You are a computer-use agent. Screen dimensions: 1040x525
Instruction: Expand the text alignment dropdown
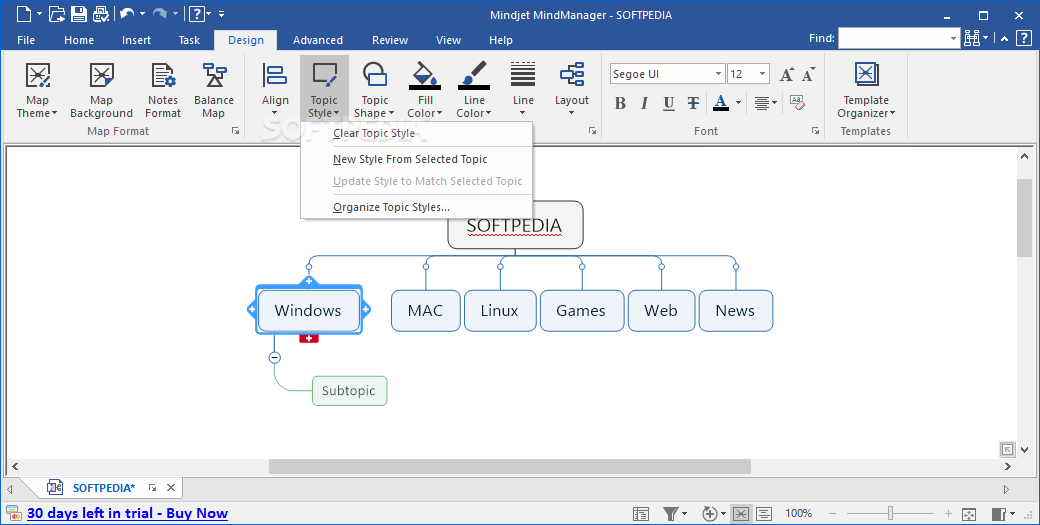tap(775, 103)
